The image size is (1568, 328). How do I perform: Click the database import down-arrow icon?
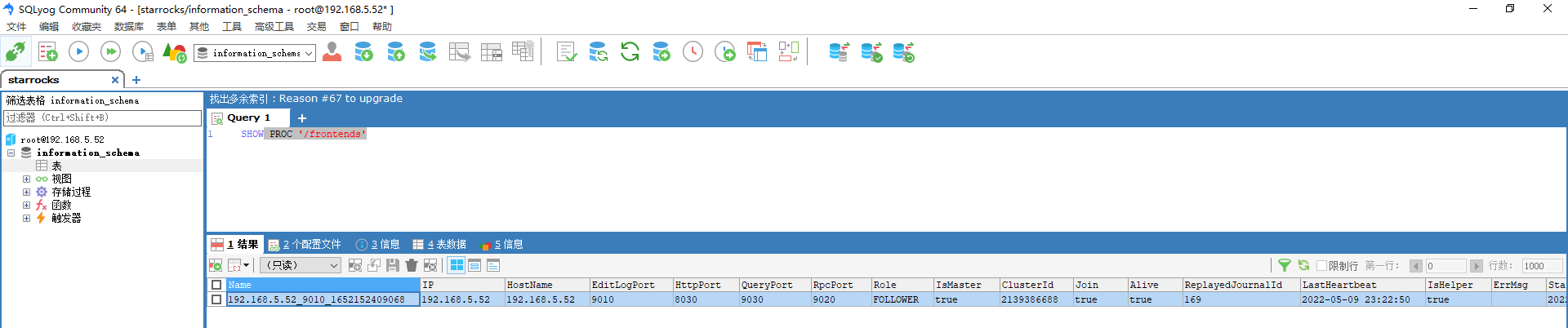pyautogui.click(x=363, y=52)
